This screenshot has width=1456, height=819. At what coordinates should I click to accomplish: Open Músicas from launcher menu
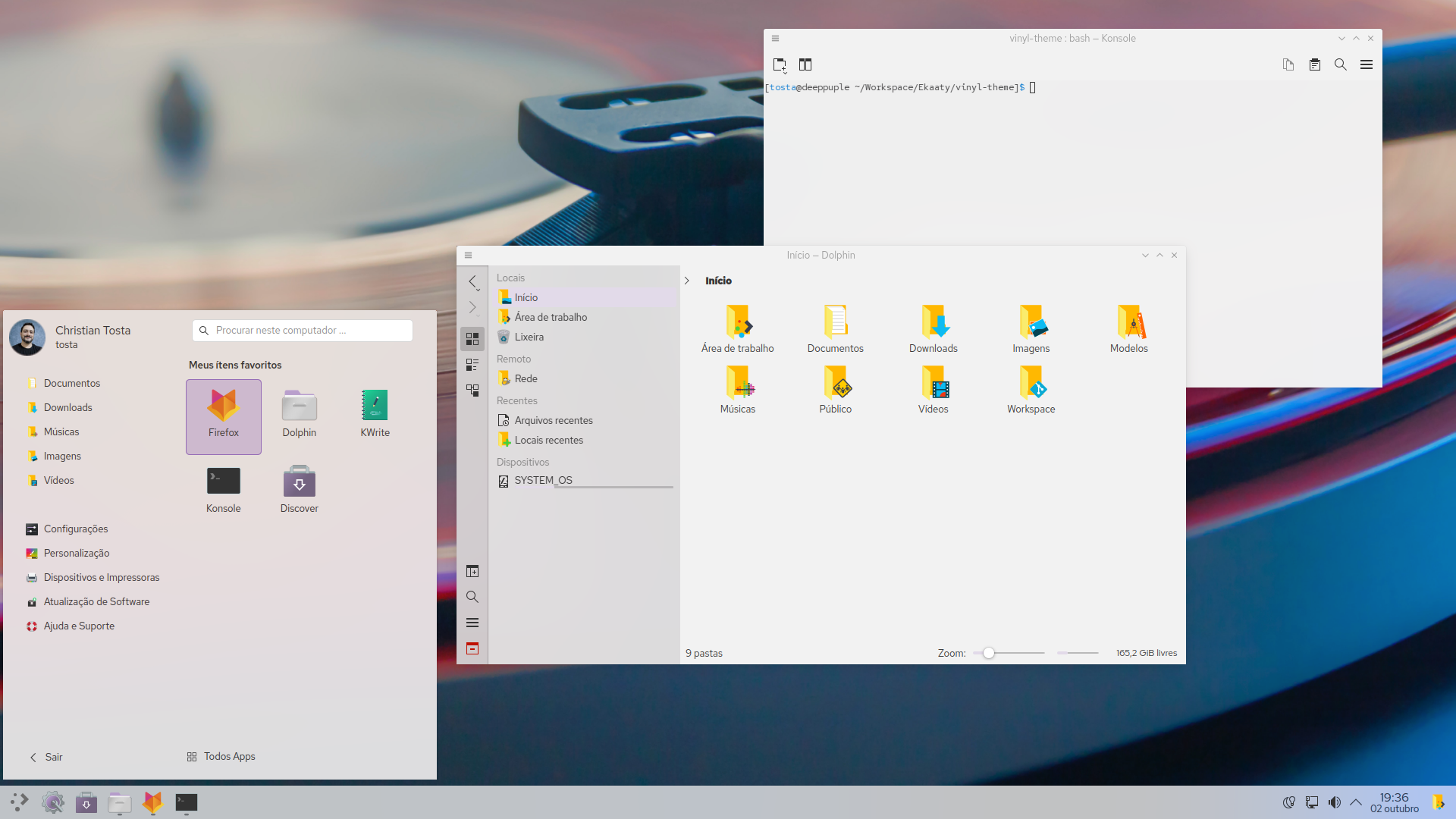point(53,432)
